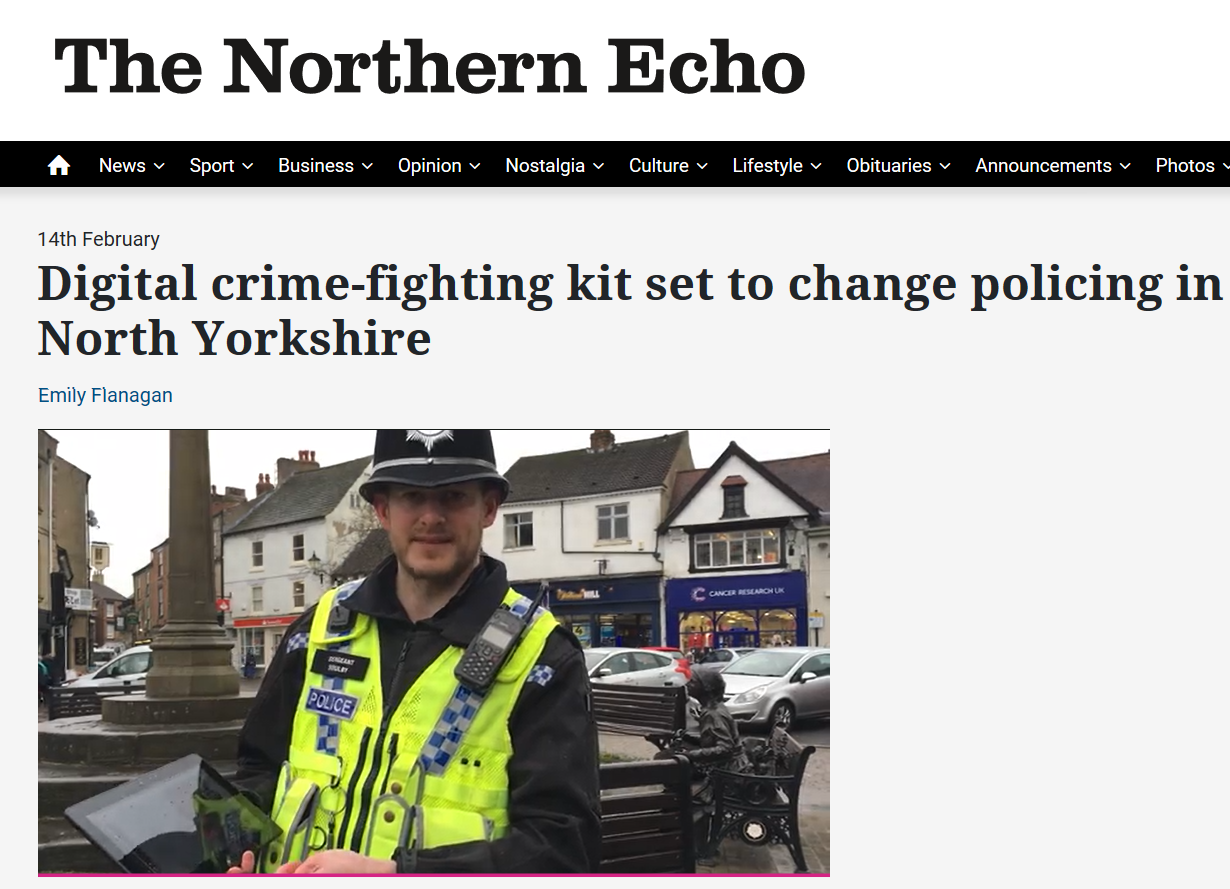Expand the News menu chevron
This screenshot has width=1230, height=889.
point(159,167)
